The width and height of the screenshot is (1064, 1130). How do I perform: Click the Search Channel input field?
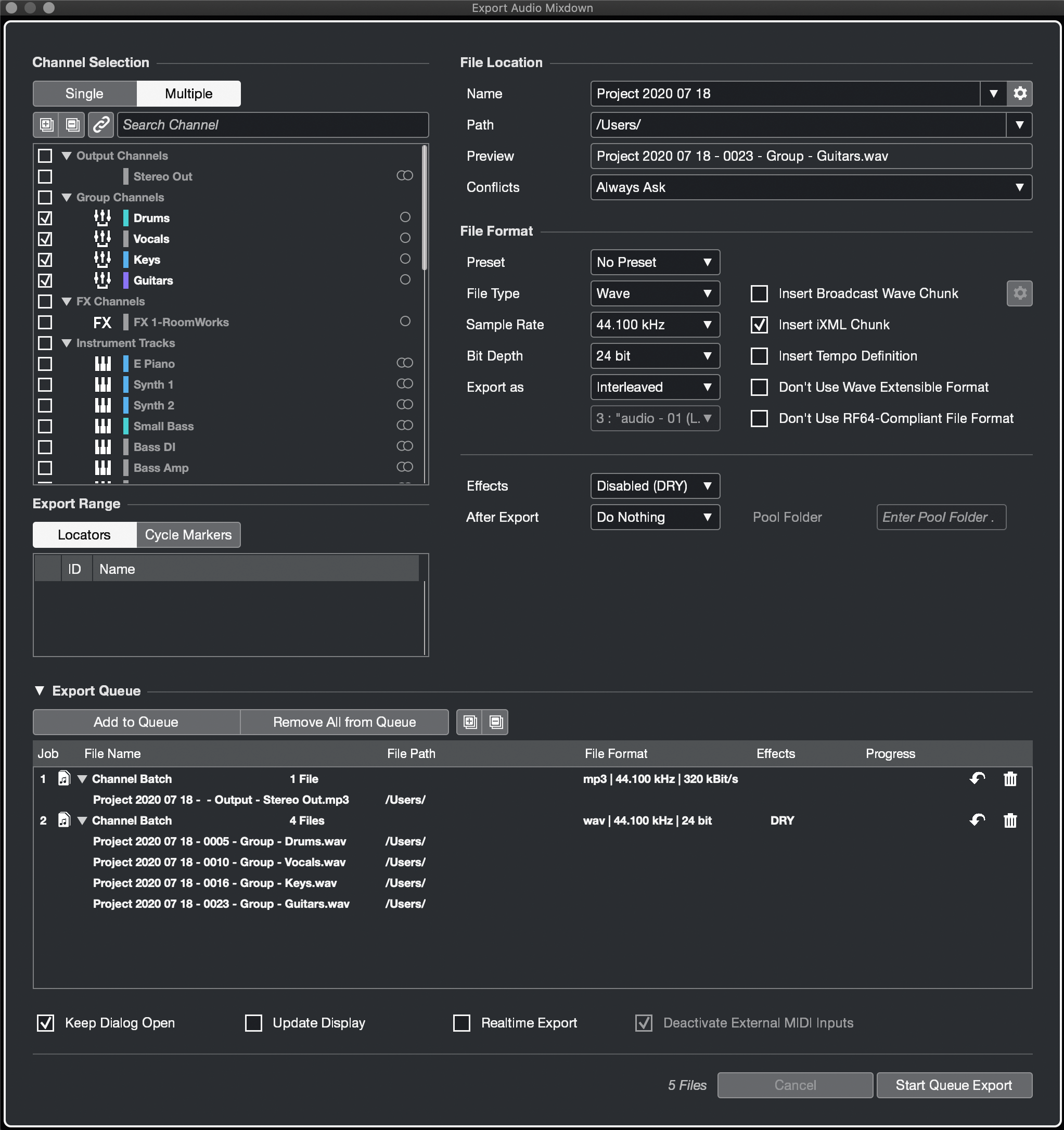click(273, 124)
